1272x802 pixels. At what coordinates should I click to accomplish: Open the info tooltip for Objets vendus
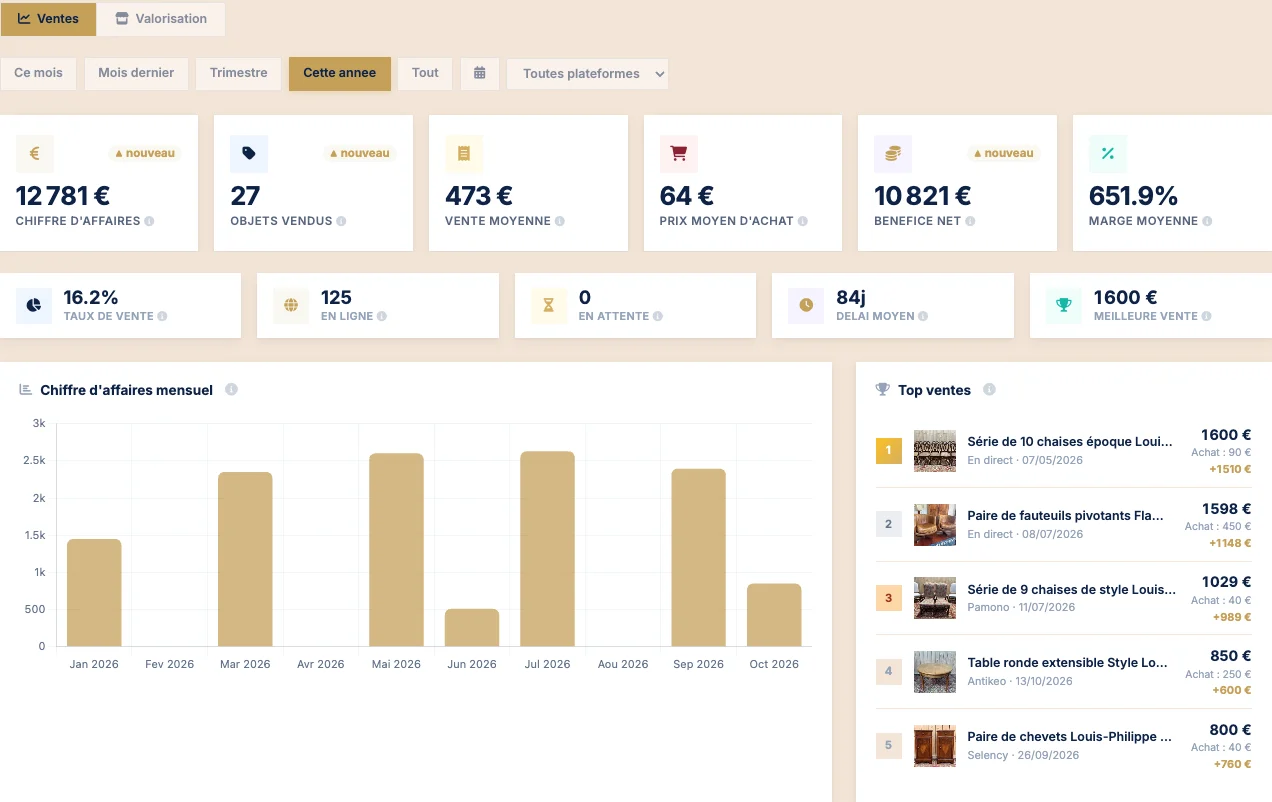(341, 221)
